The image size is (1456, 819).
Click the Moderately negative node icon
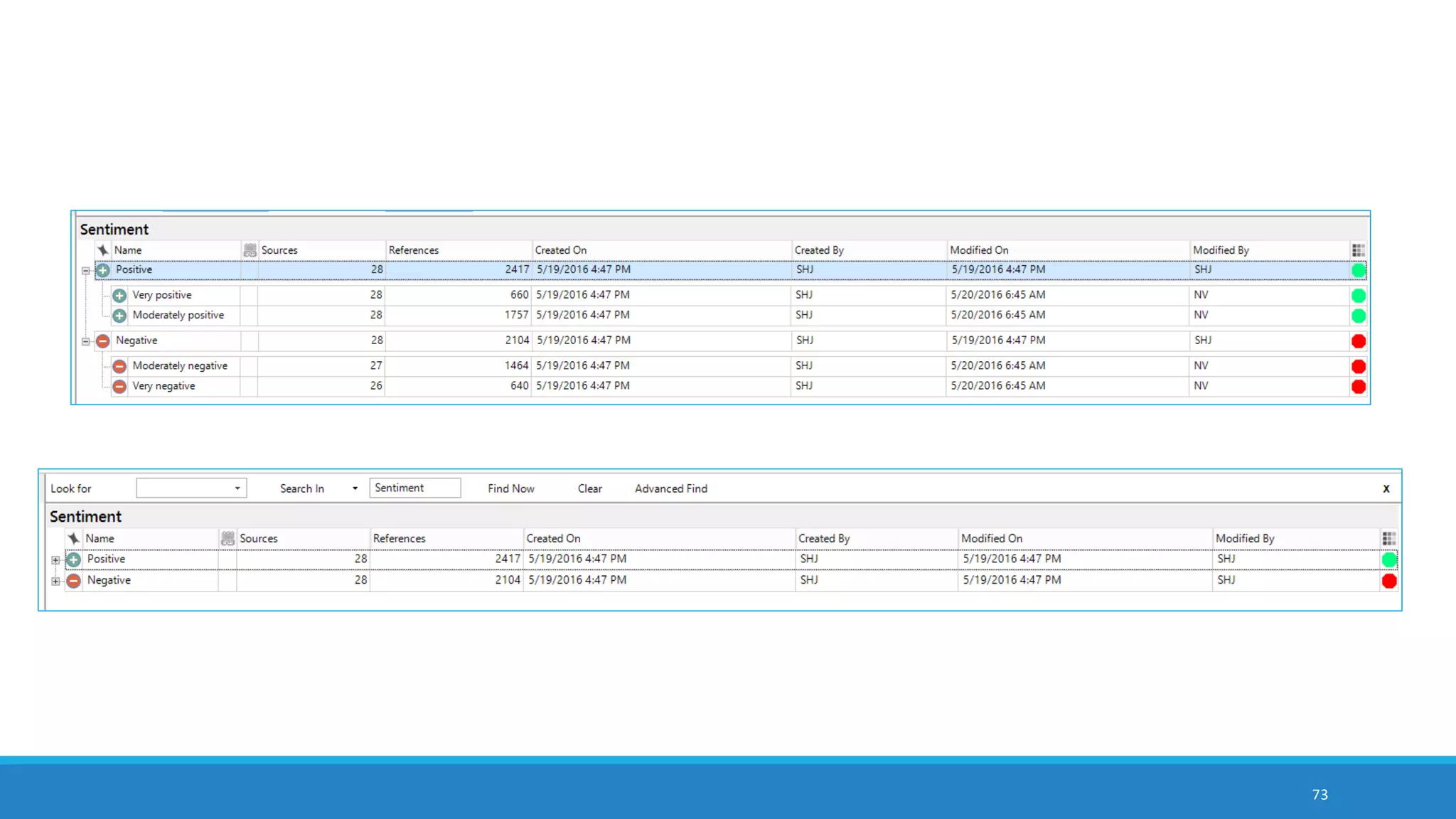[x=119, y=366]
